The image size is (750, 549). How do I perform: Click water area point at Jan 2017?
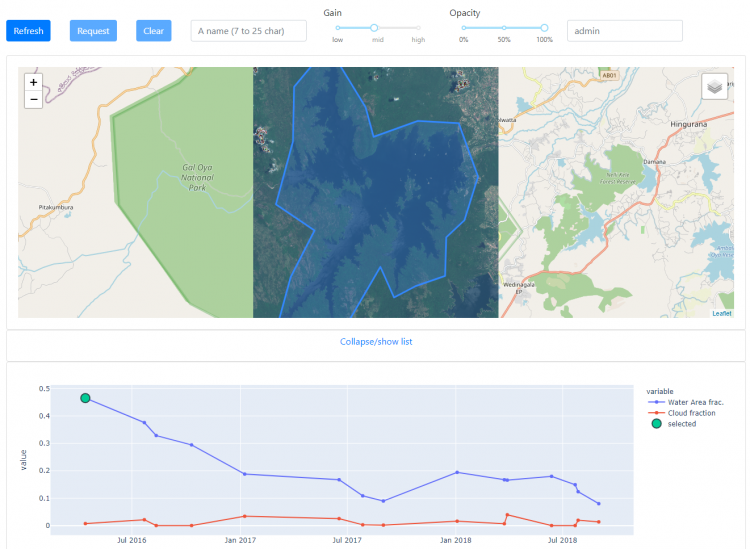point(244,474)
